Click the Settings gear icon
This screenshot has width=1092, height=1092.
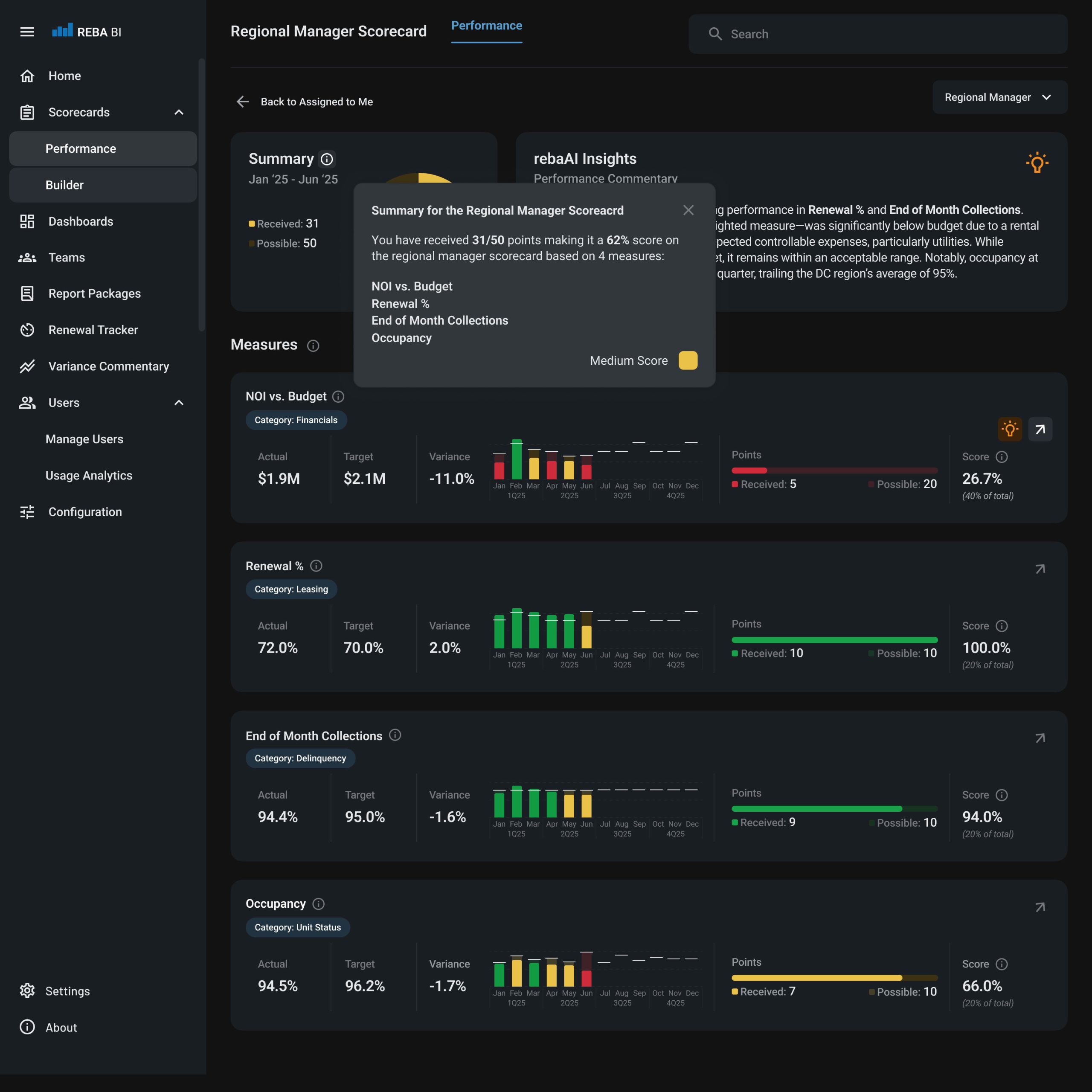pos(27,991)
